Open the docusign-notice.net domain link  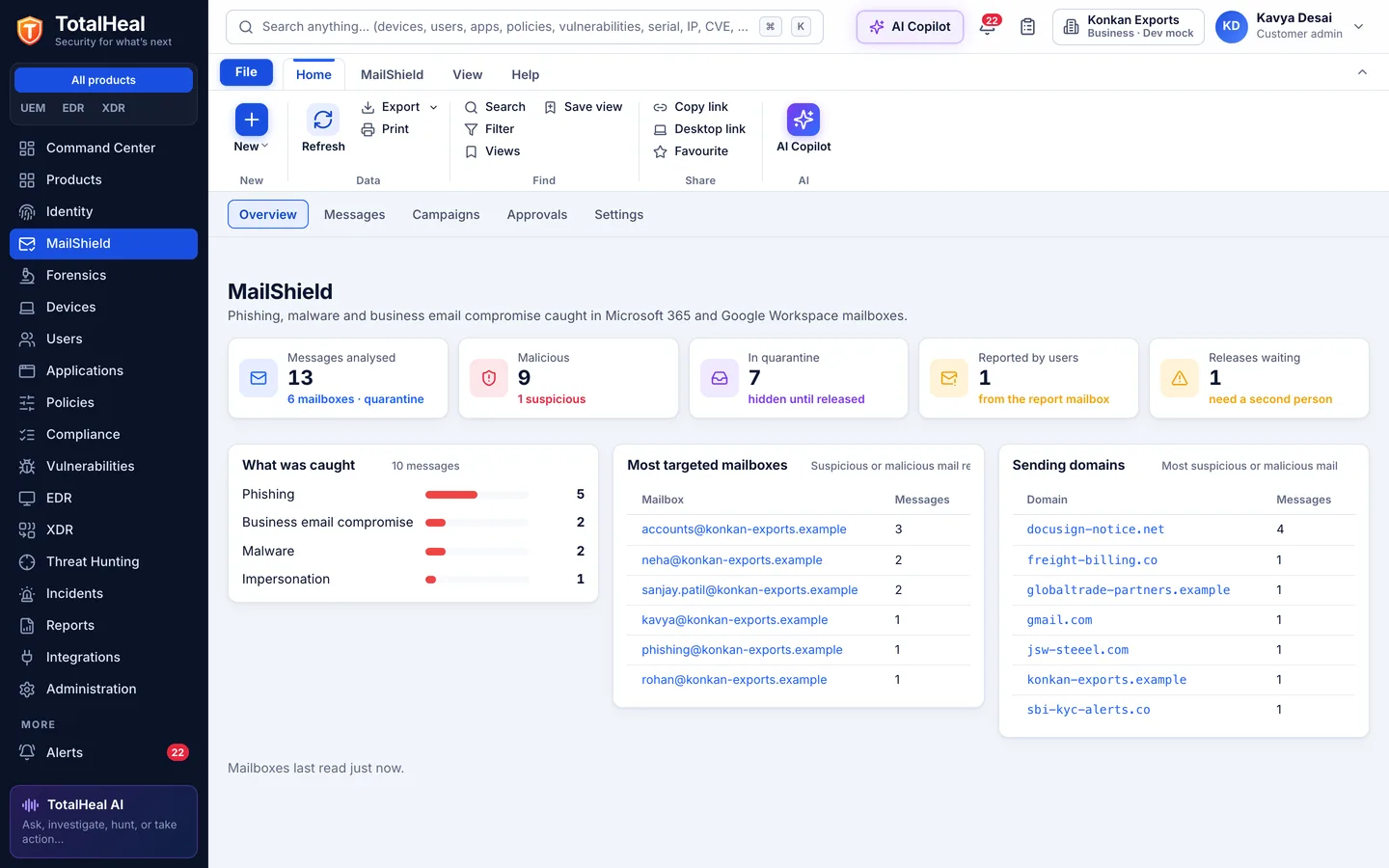(1095, 529)
